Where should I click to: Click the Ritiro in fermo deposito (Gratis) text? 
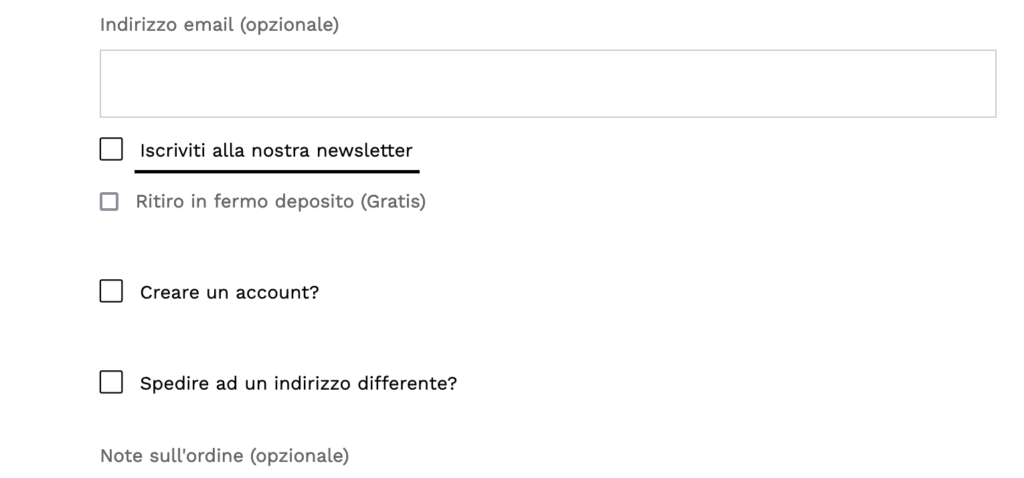coord(280,202)
